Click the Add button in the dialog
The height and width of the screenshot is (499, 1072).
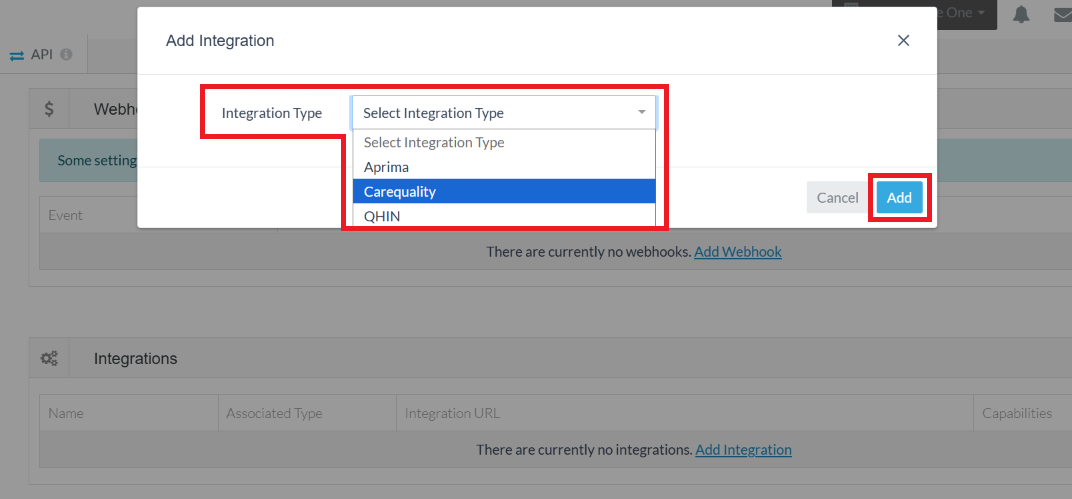pyautogui.click(x=899, y=198)
